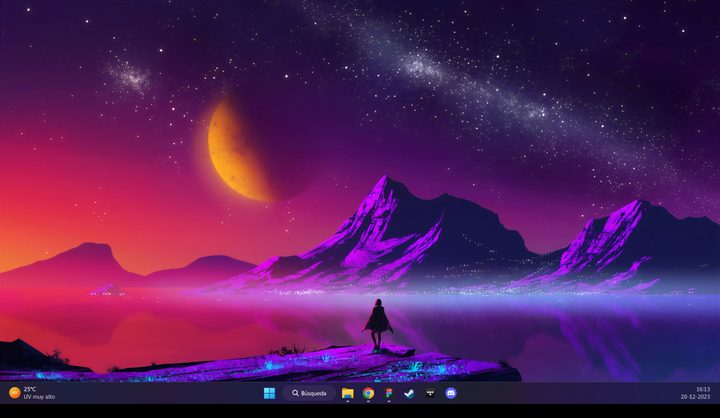Click the Búsqueda search box
The image size is (720, 418).
tap(313, 393)
